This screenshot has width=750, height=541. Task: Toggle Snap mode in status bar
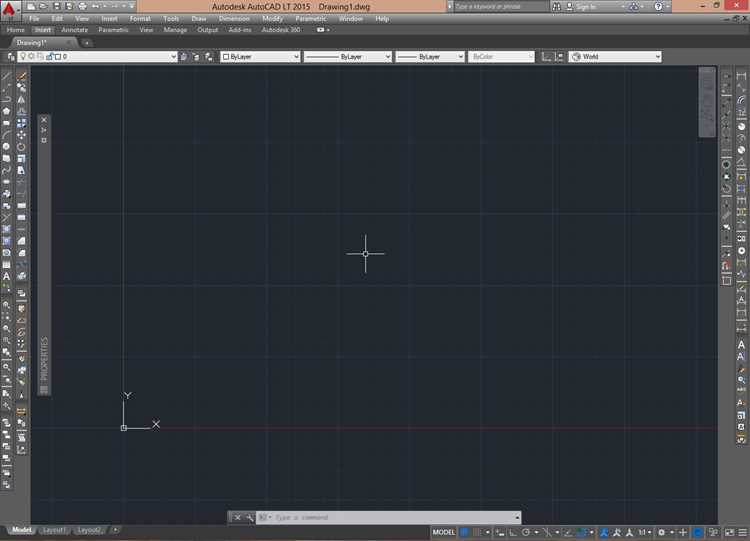477,532
